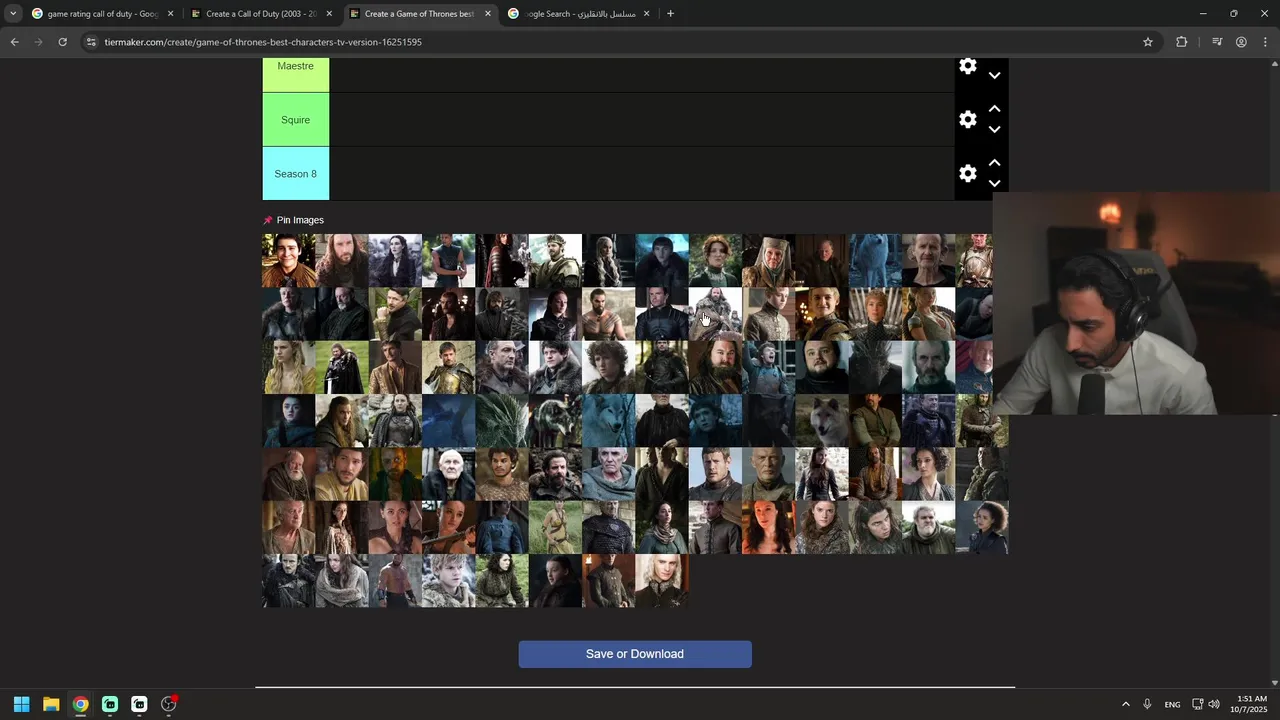Move Squire tier down with chevron

[x=994, y=130]
